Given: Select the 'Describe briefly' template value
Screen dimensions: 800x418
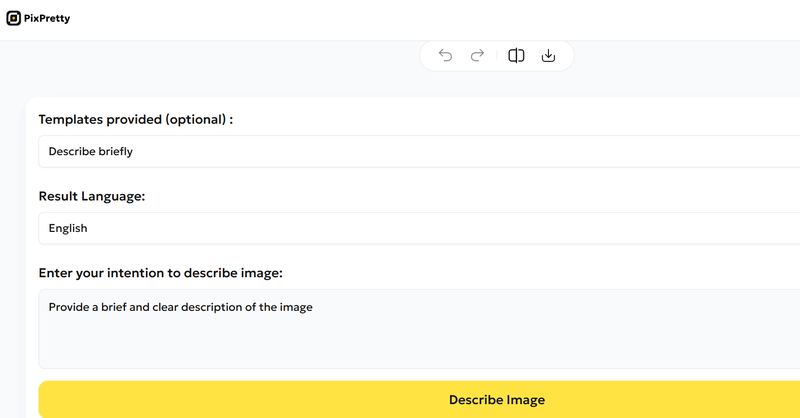Looking at the screenshot, I should tap(91, 152).
